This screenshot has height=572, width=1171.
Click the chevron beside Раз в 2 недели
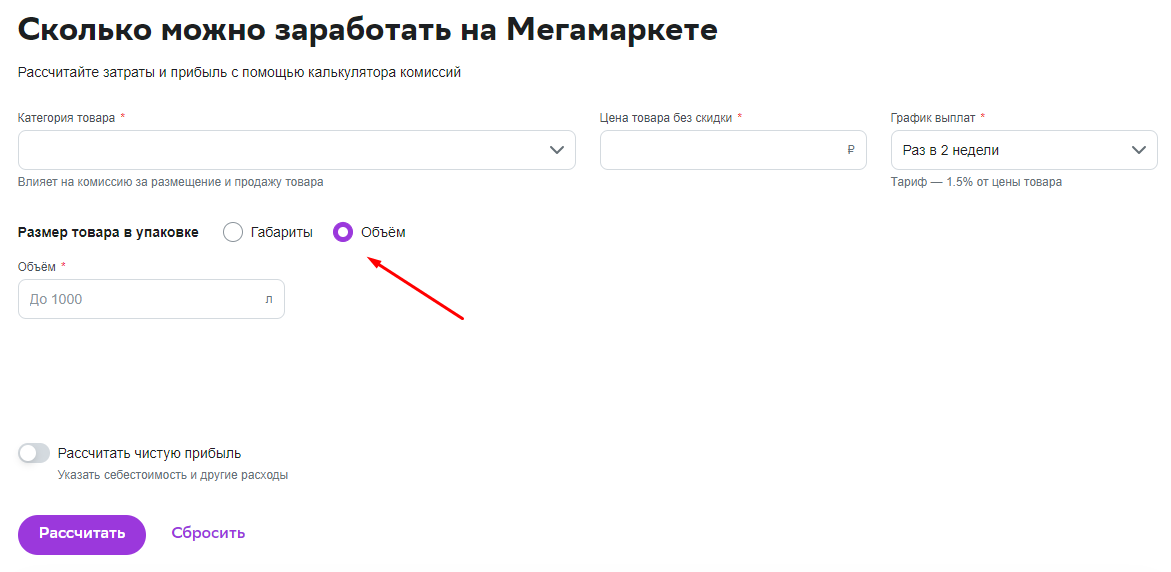coord(1139,150)
